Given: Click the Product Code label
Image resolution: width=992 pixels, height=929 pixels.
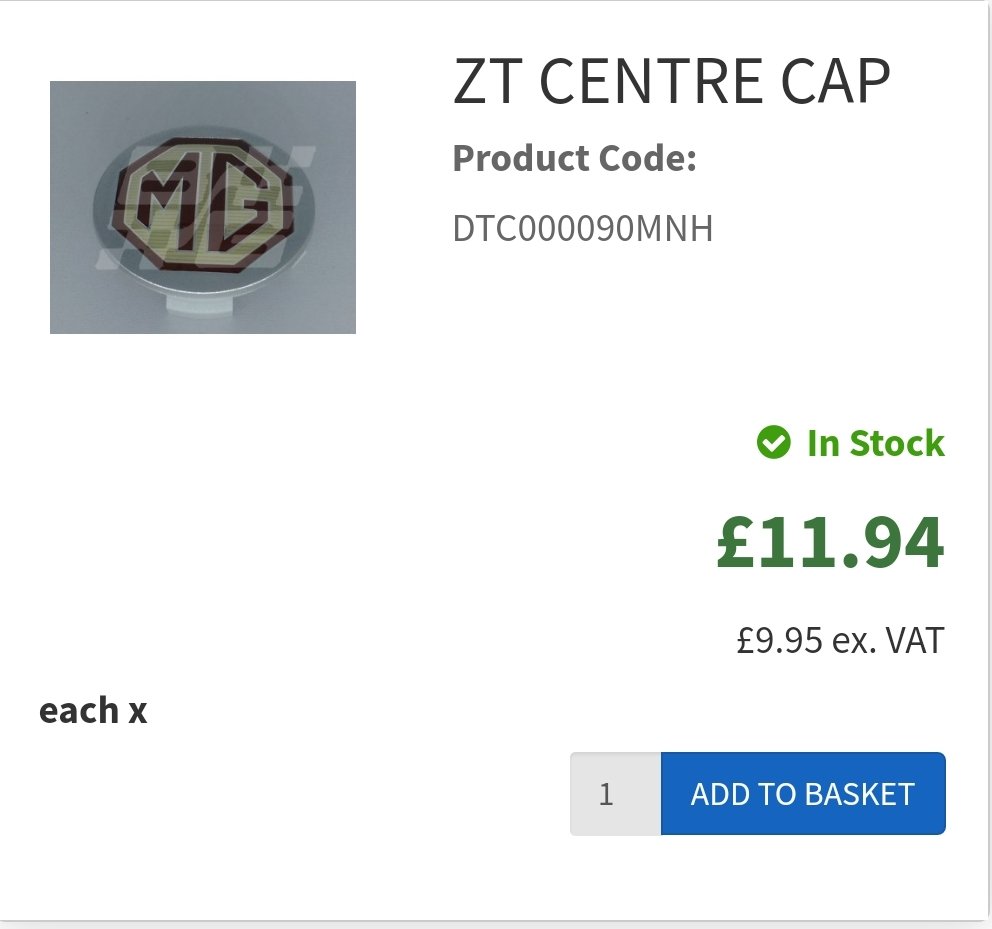Looking at the screenshot, I should [574, 158].
